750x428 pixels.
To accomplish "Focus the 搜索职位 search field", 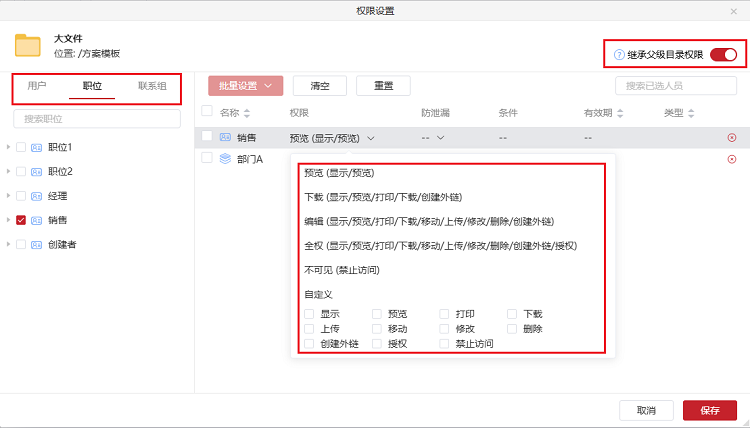I will coord(97,119).
